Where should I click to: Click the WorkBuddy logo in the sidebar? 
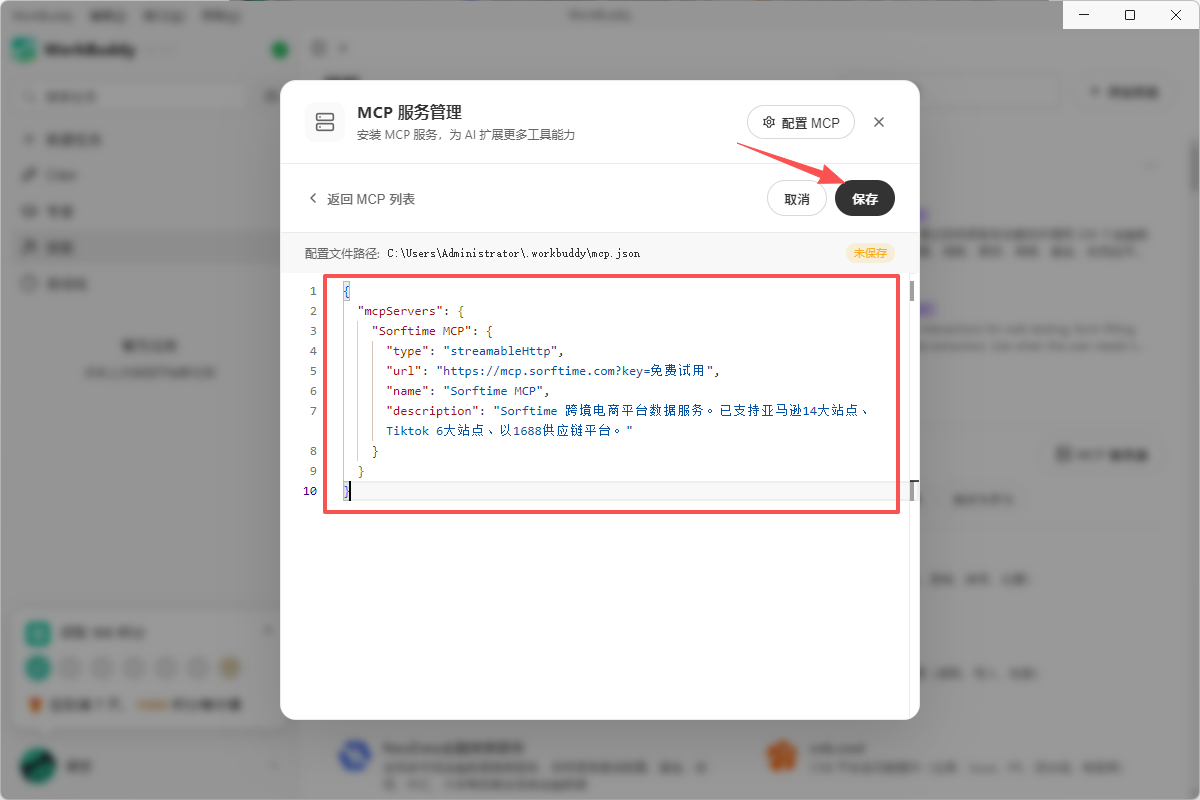pyautogui.click(x=25, y=49)
